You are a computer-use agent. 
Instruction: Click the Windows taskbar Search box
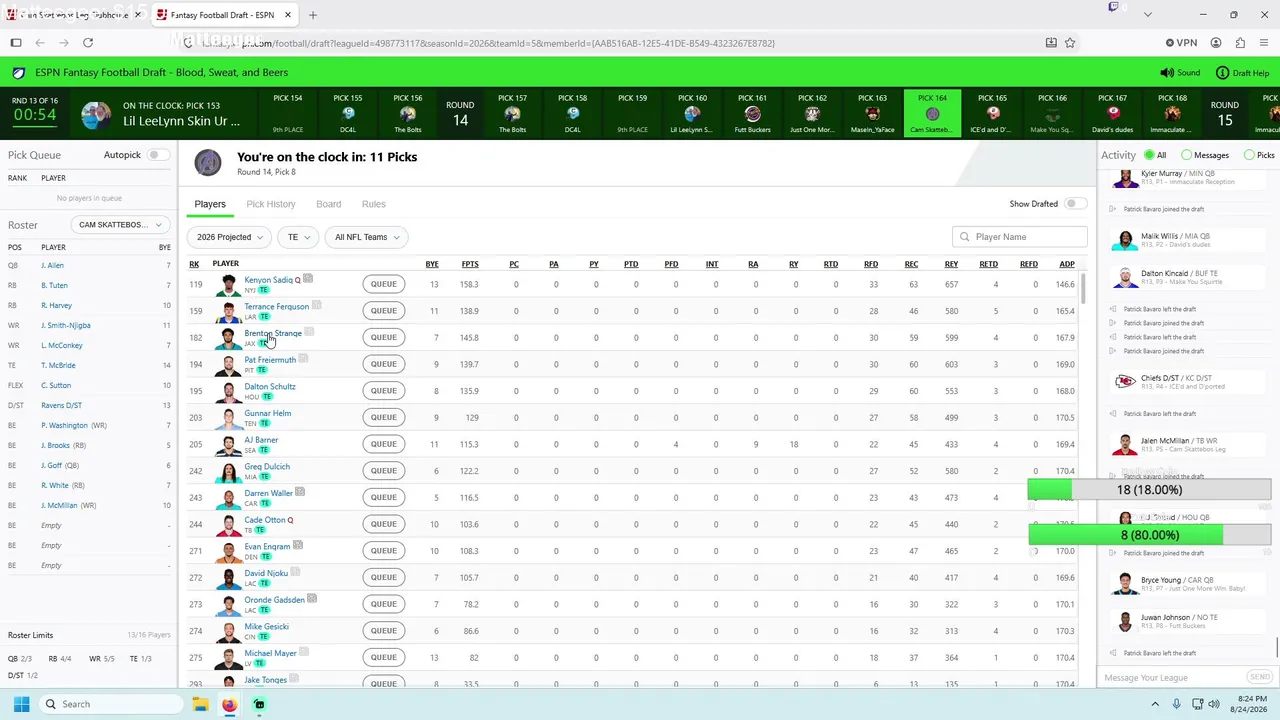[x=111, y=704]
